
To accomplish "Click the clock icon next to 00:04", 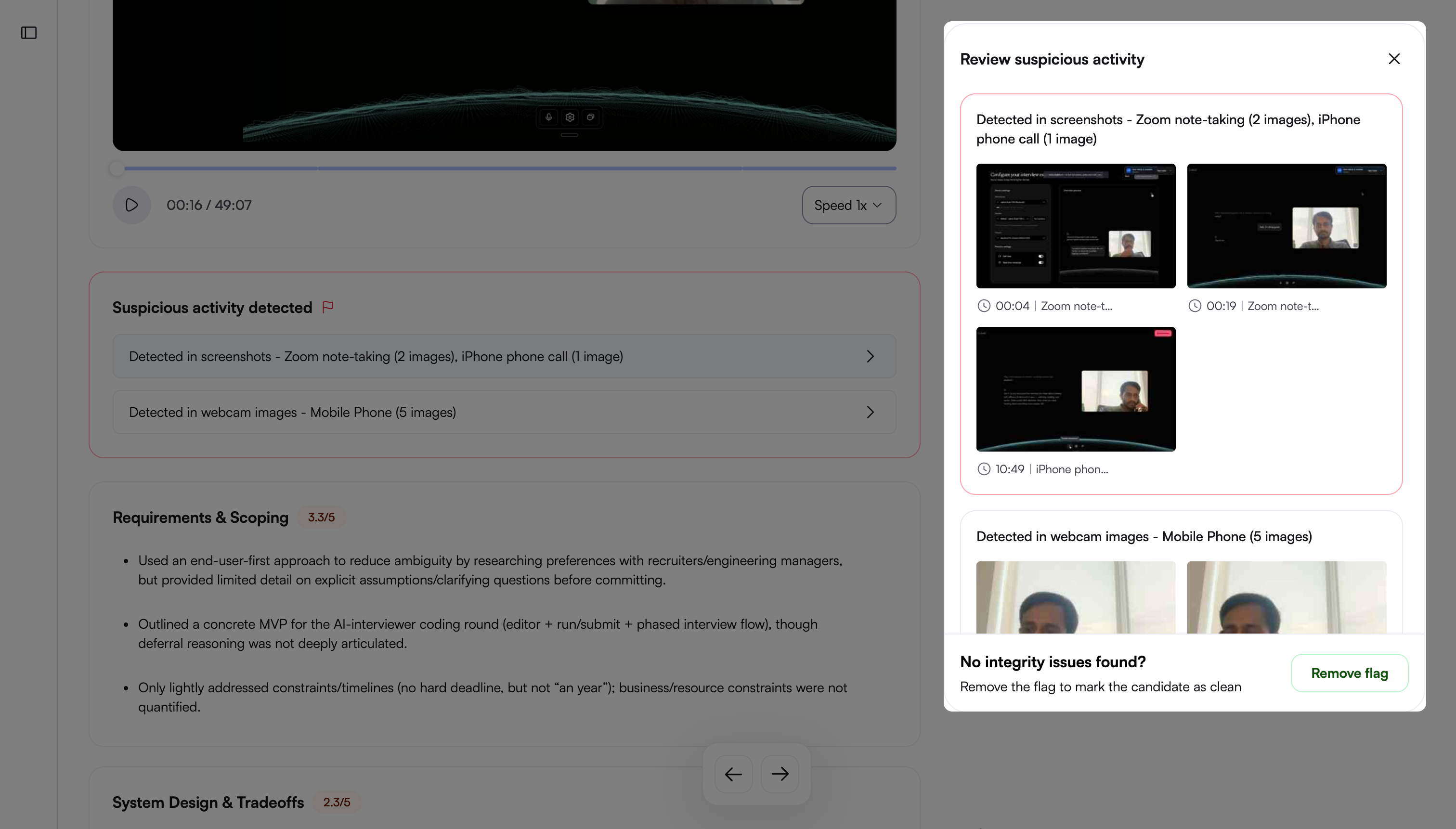I will coord(984,306).
